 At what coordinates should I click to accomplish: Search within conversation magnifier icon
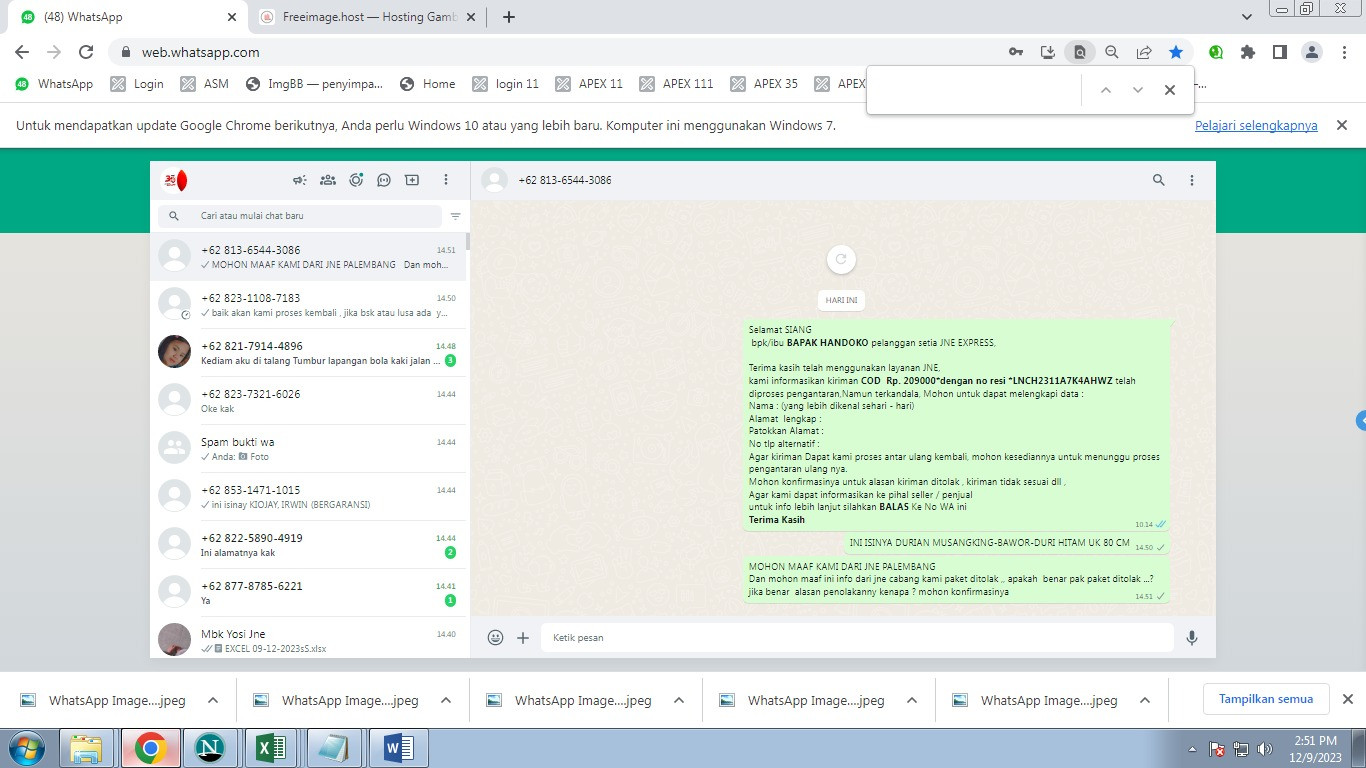tap(1159, 180)
